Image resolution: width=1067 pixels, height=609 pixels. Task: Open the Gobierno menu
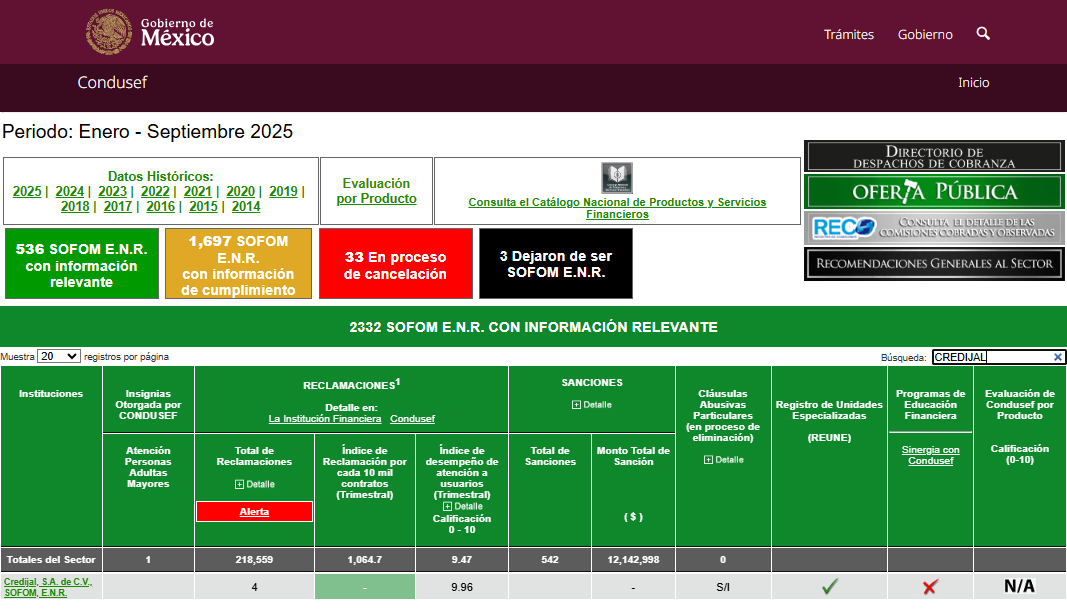[925, 35]
